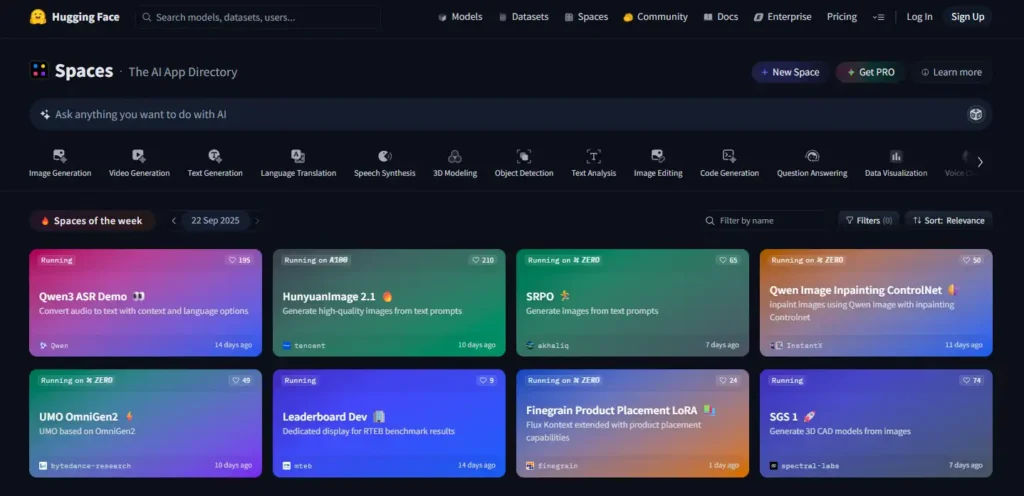This screenshot has width=1024, height=496.
Task: Open the Models nav item
Action: 460,17
